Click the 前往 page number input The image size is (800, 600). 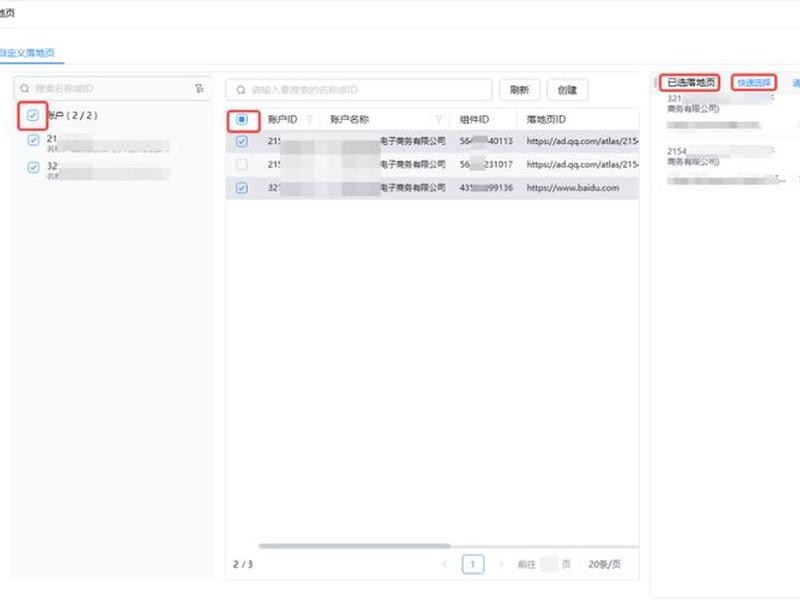click(548, 564)
